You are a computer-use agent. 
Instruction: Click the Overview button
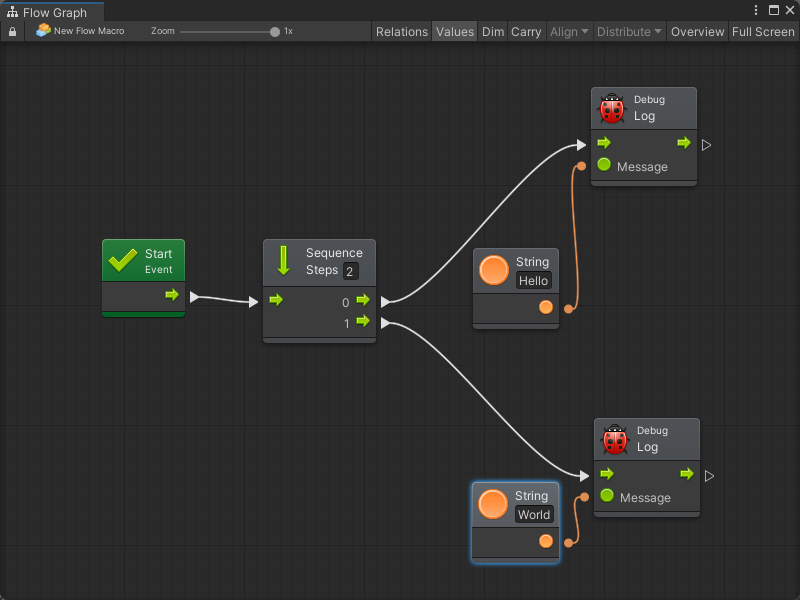tap(697, 32)
